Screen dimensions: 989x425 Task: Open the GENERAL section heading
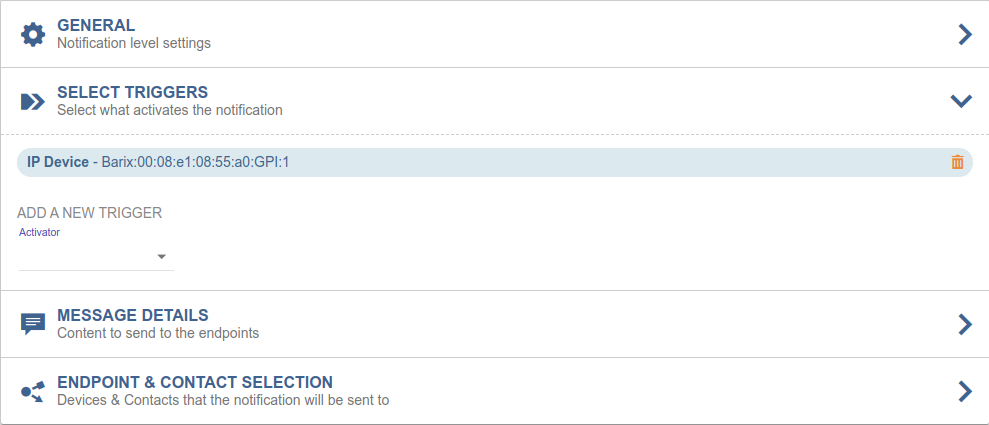click(96, 25)
